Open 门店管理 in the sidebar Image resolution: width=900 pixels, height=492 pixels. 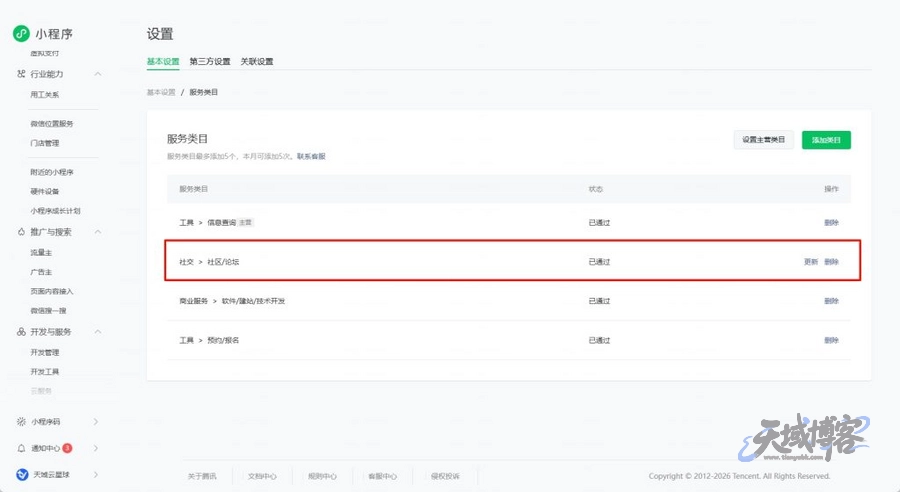tap(45, 143)
